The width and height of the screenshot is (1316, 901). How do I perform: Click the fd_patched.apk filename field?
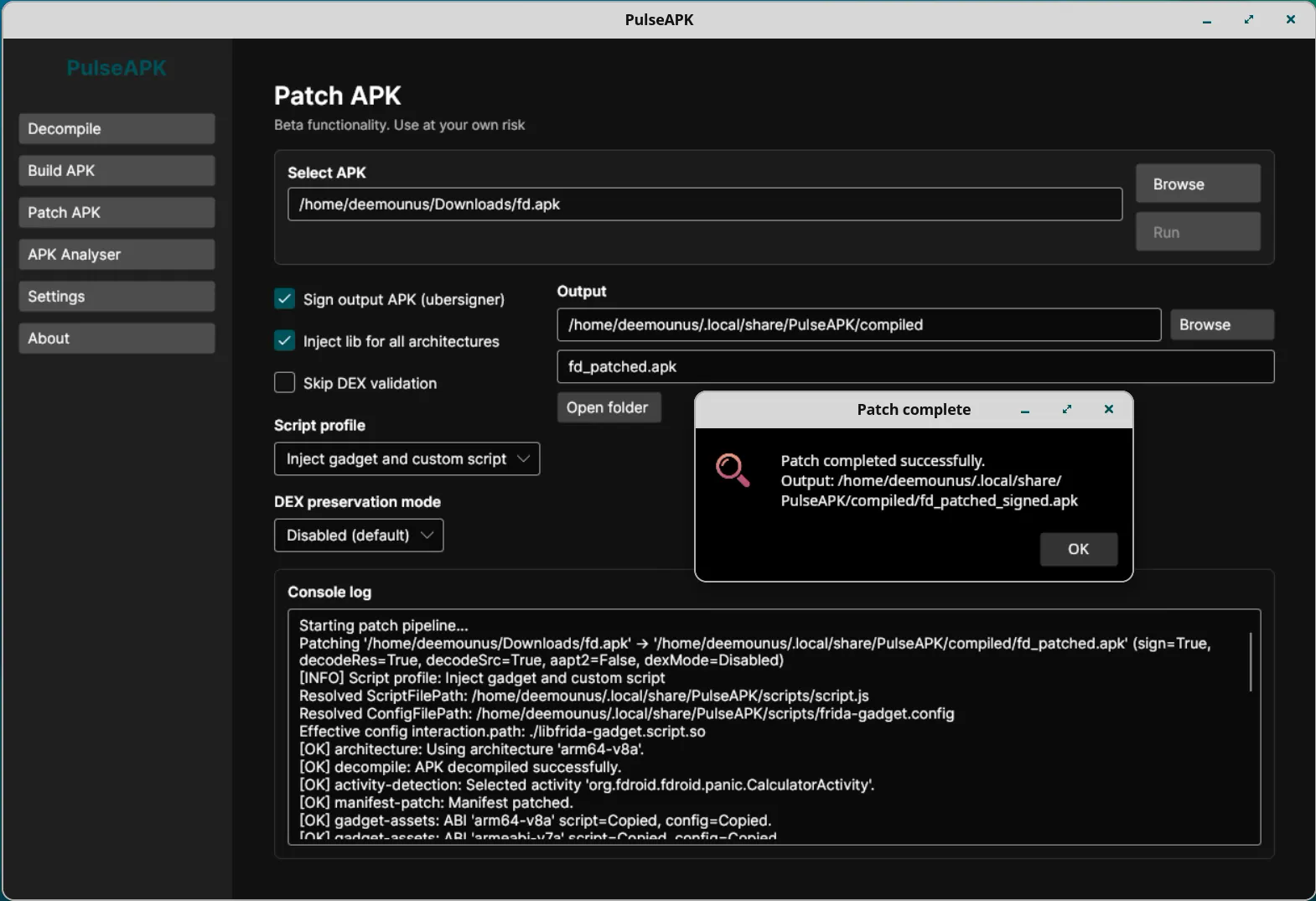[915, 366]
